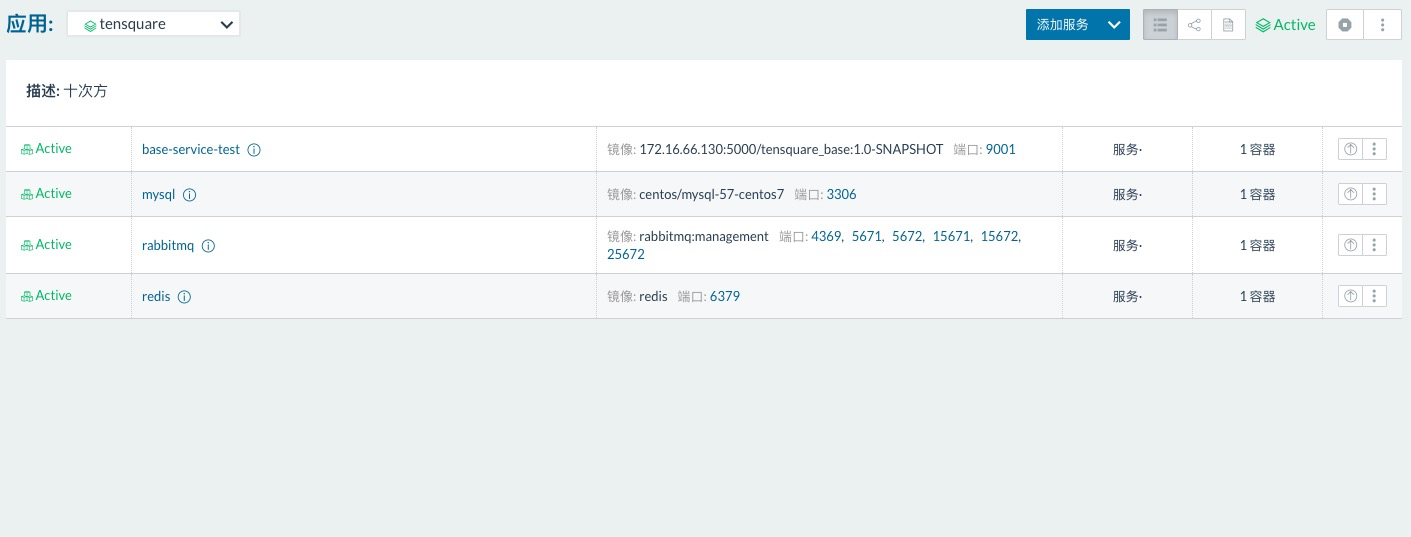The image size is (1411, 537).
Task: Click the stack Active status label
Action: point(1286,25)
